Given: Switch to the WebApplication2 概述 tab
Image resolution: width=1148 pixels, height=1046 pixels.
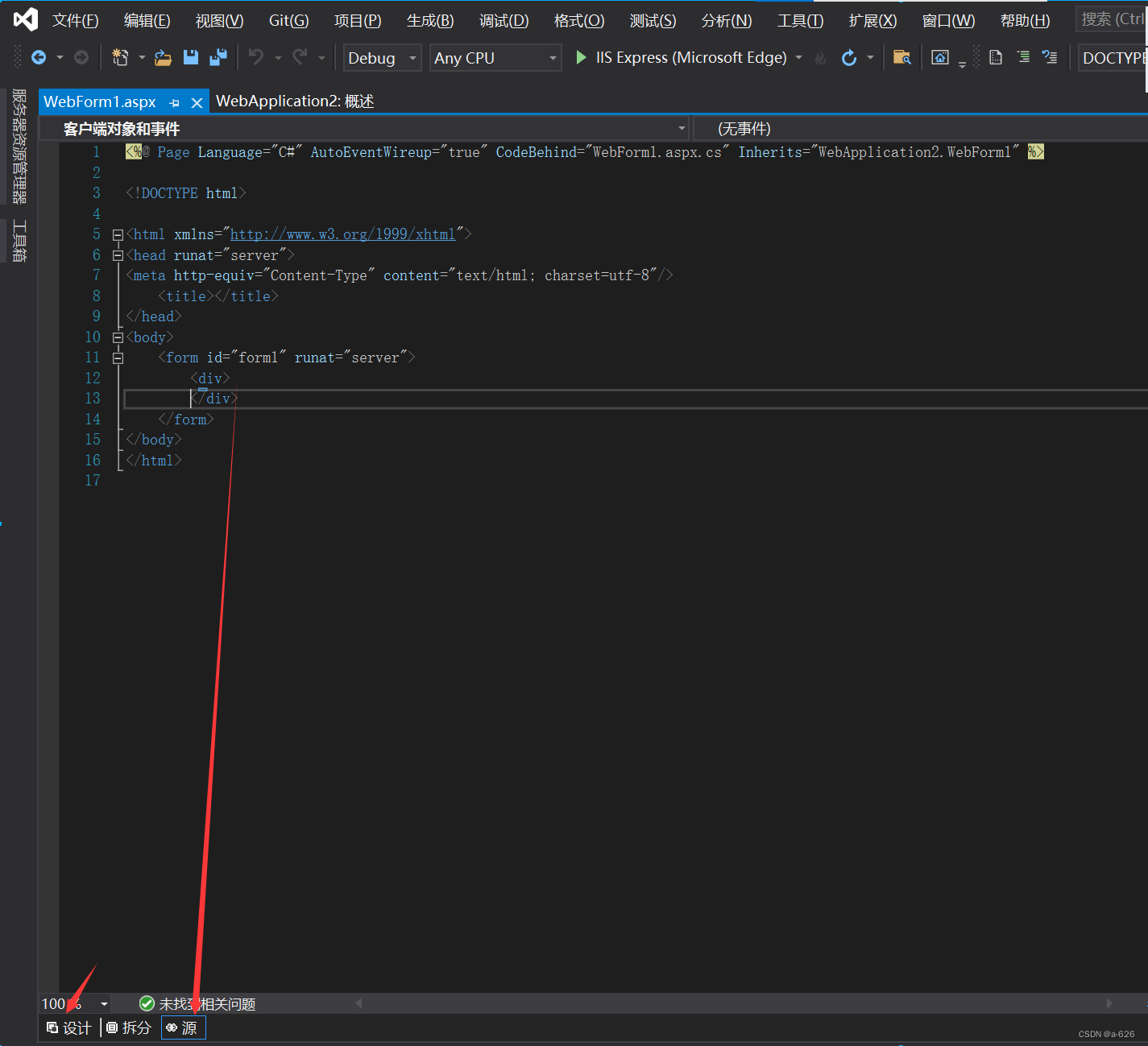Looking at the screenshot, I should [294, 101].
